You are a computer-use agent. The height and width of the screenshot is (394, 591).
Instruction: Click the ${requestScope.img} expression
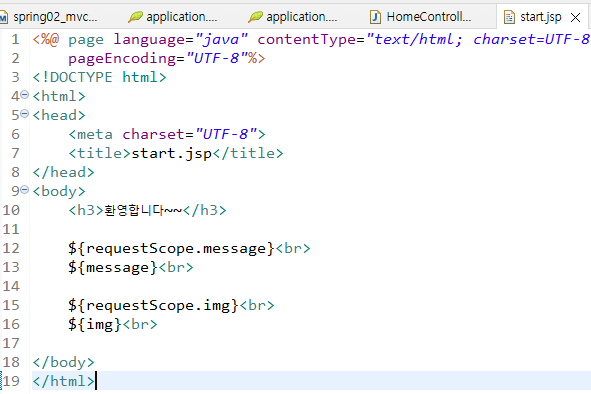click(153, 305)
